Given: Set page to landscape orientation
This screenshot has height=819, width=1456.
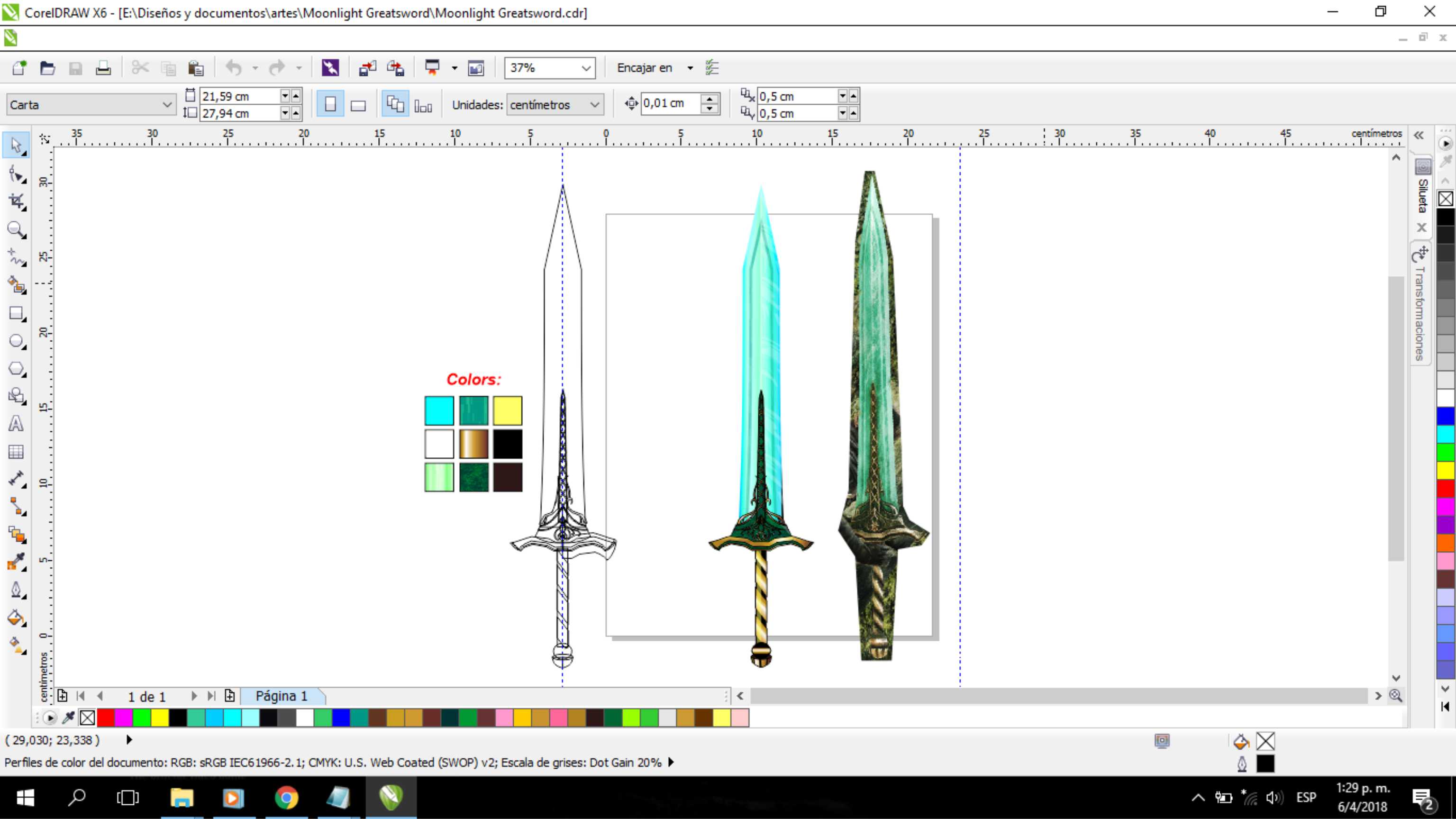Looking at the screenshot, I should 358,105.
